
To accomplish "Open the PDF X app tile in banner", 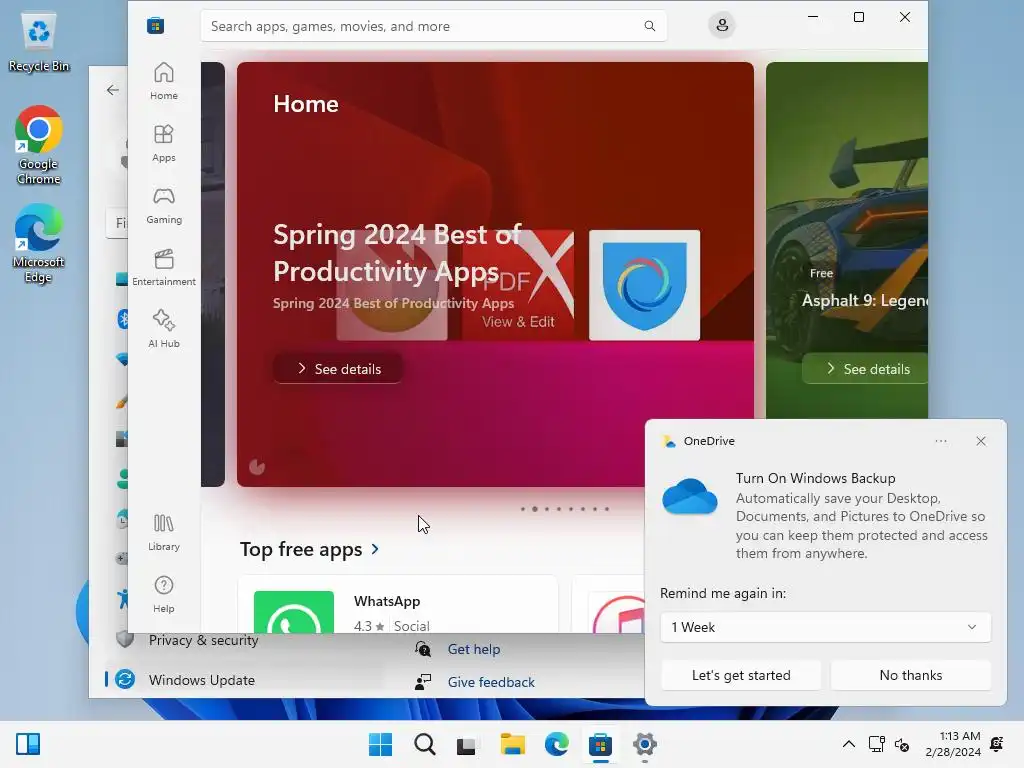I will (518, 285).
